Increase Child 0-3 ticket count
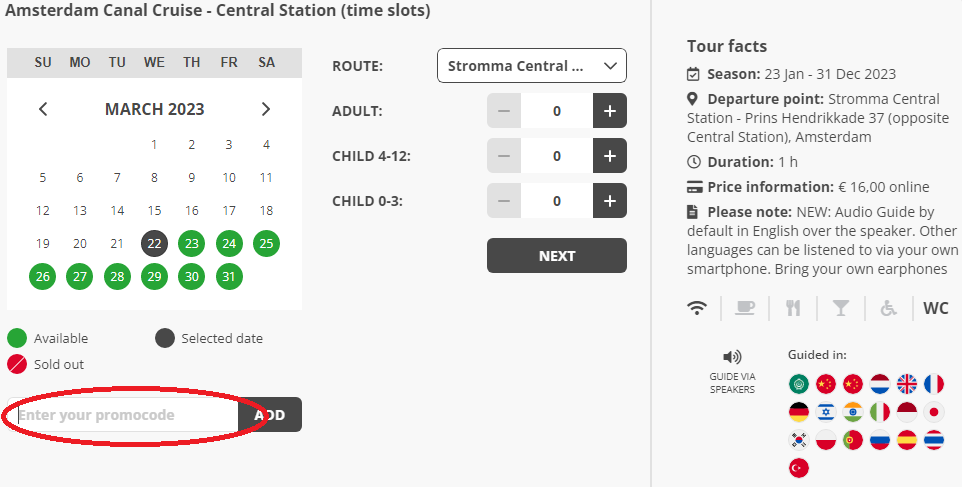 (x=610, y=201)
